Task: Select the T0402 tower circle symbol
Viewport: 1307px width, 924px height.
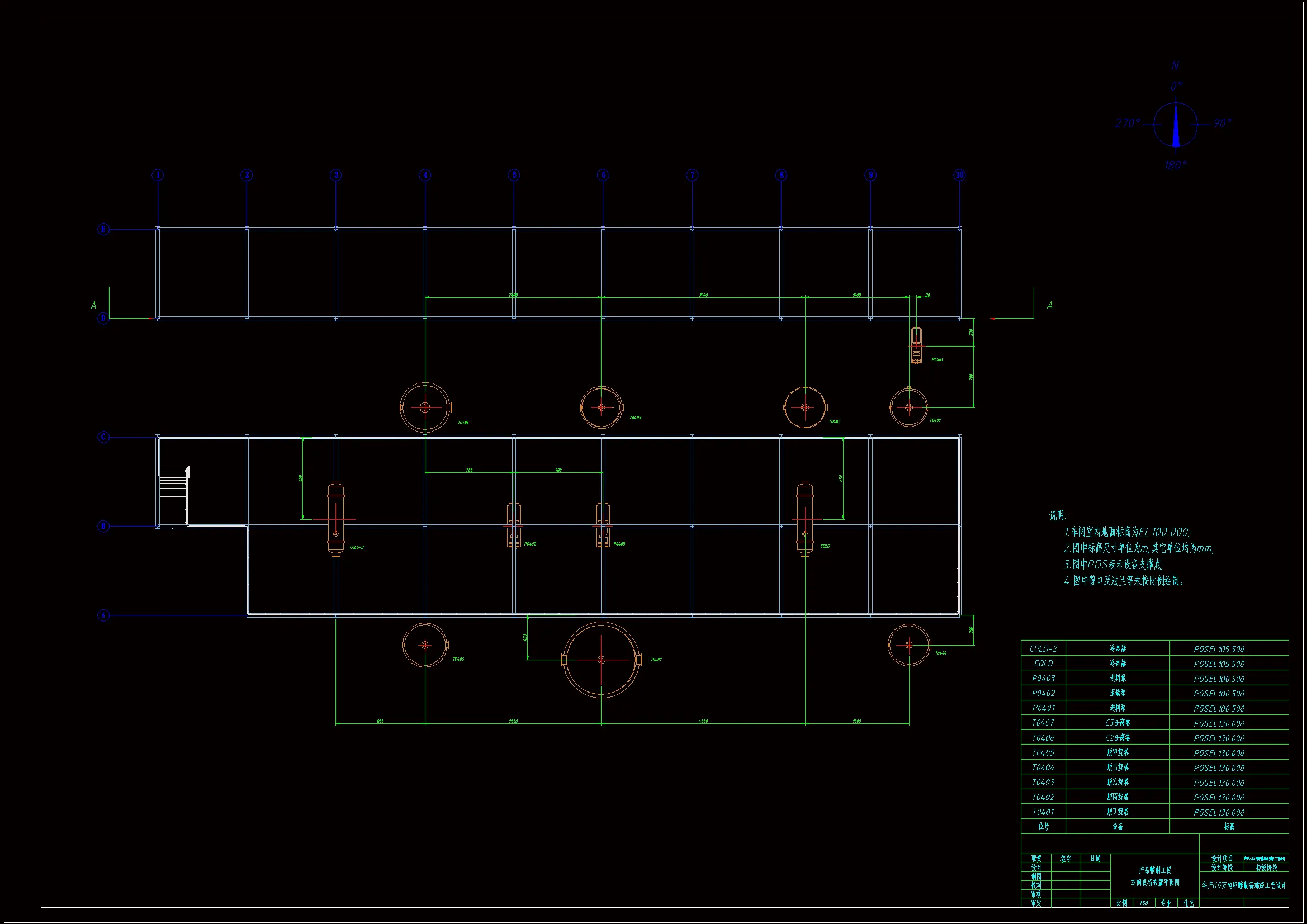Action: (x=804, y=407)
